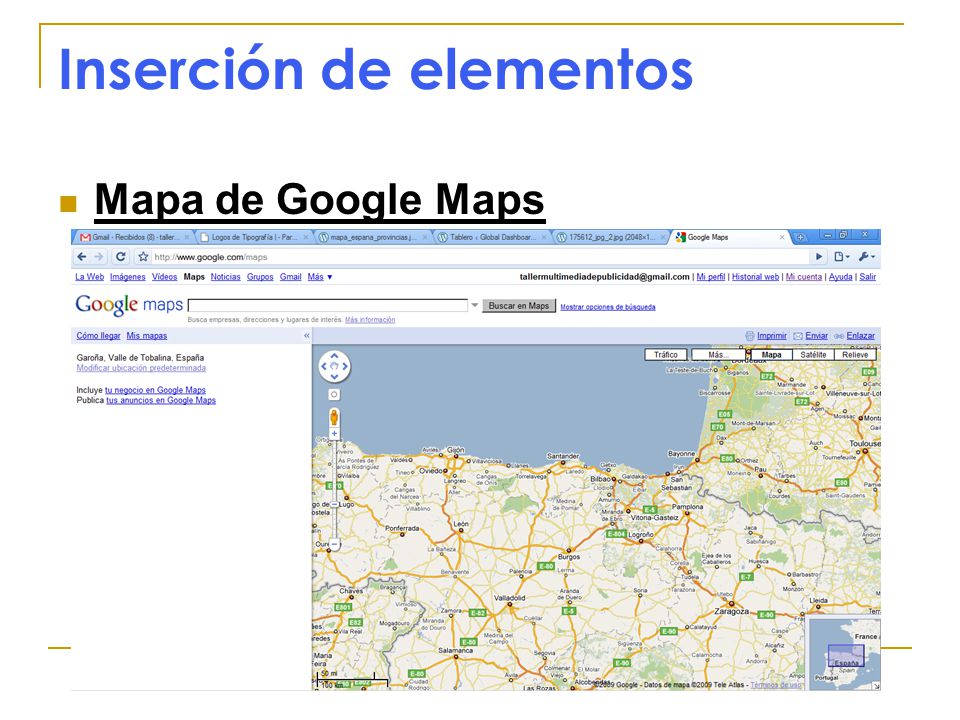Click the Street View pegman icon
The height and width of the screenshot is (720, 960).
(334, 418)
